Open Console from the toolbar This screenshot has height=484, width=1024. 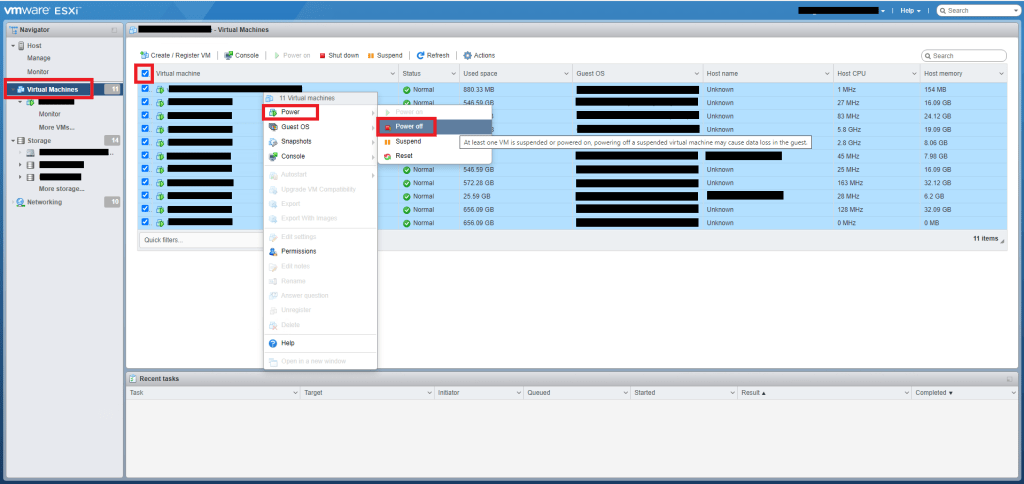(229, 55)
